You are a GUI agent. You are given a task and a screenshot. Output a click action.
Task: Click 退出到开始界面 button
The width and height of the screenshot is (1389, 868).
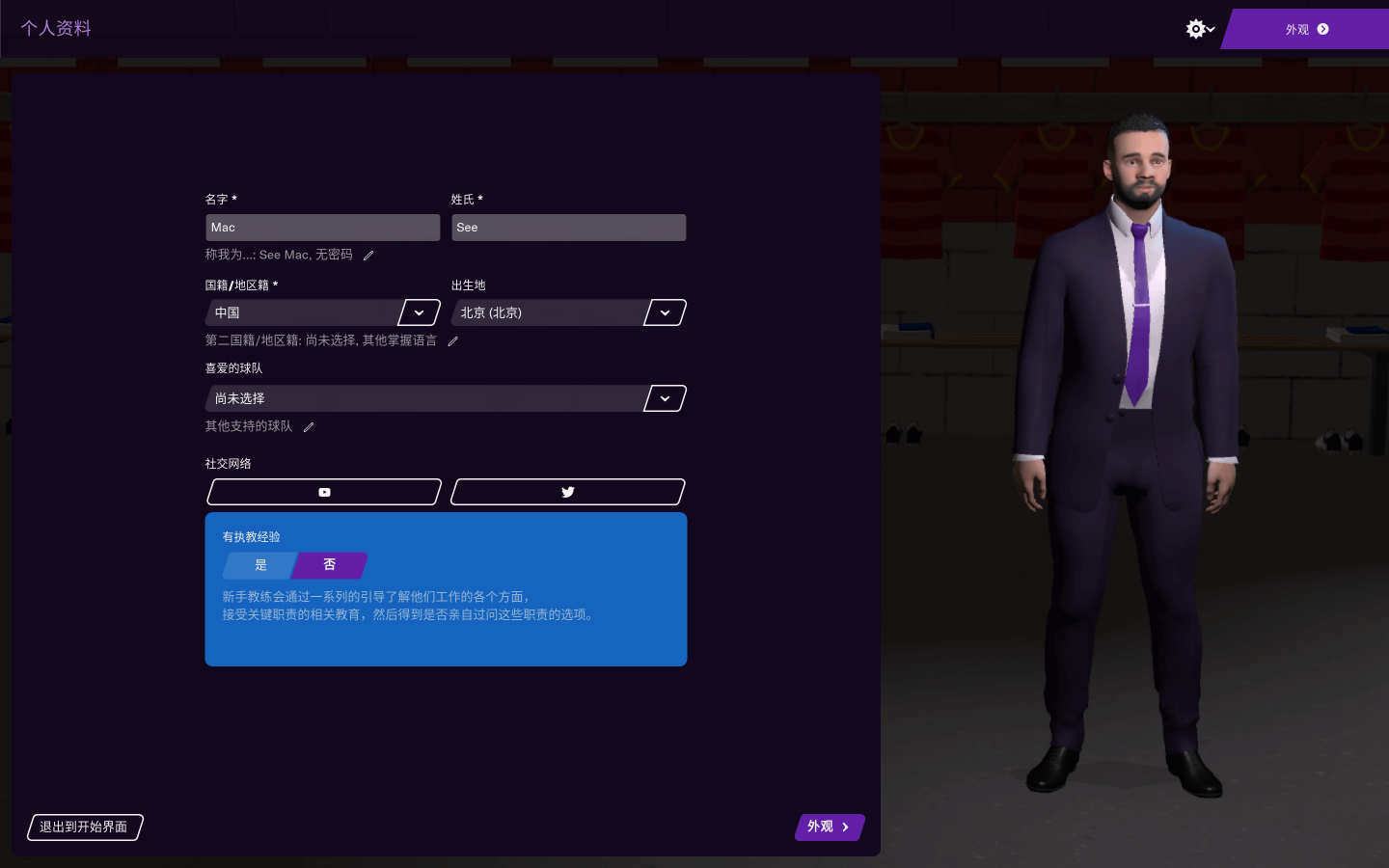pyautogui.click(x=85, y=827)
